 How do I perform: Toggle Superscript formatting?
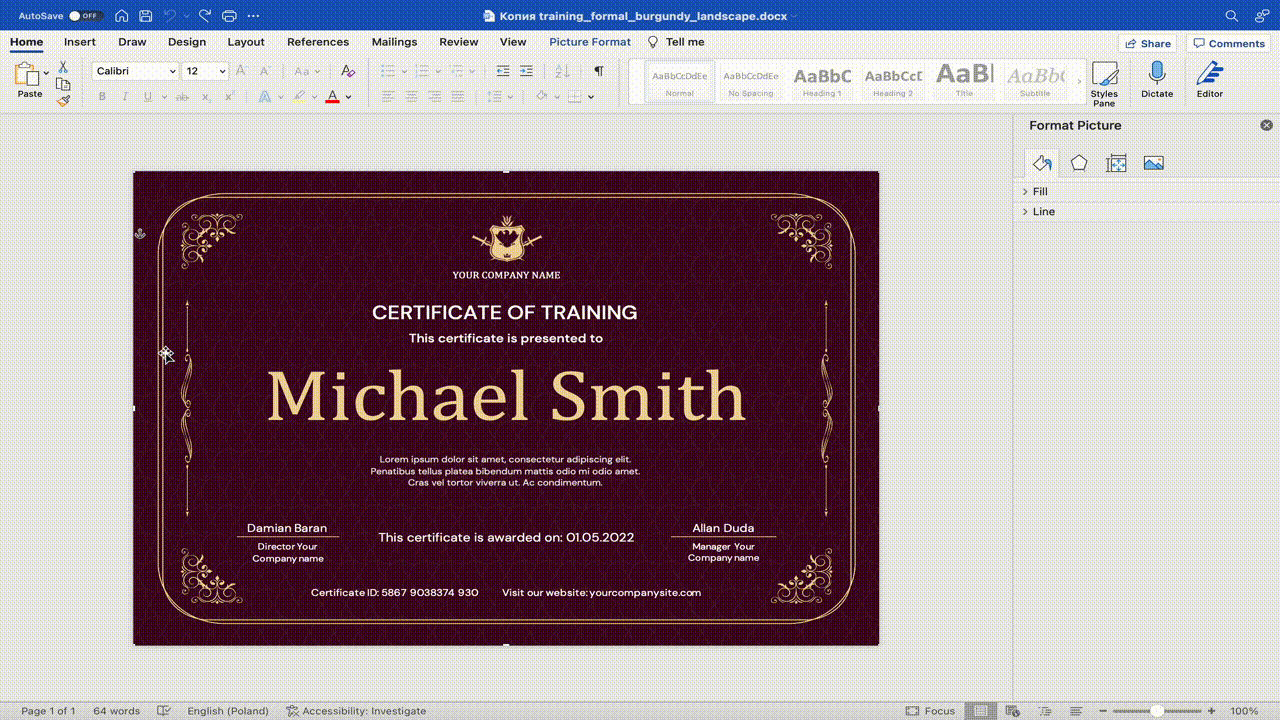tap(229, 97)
